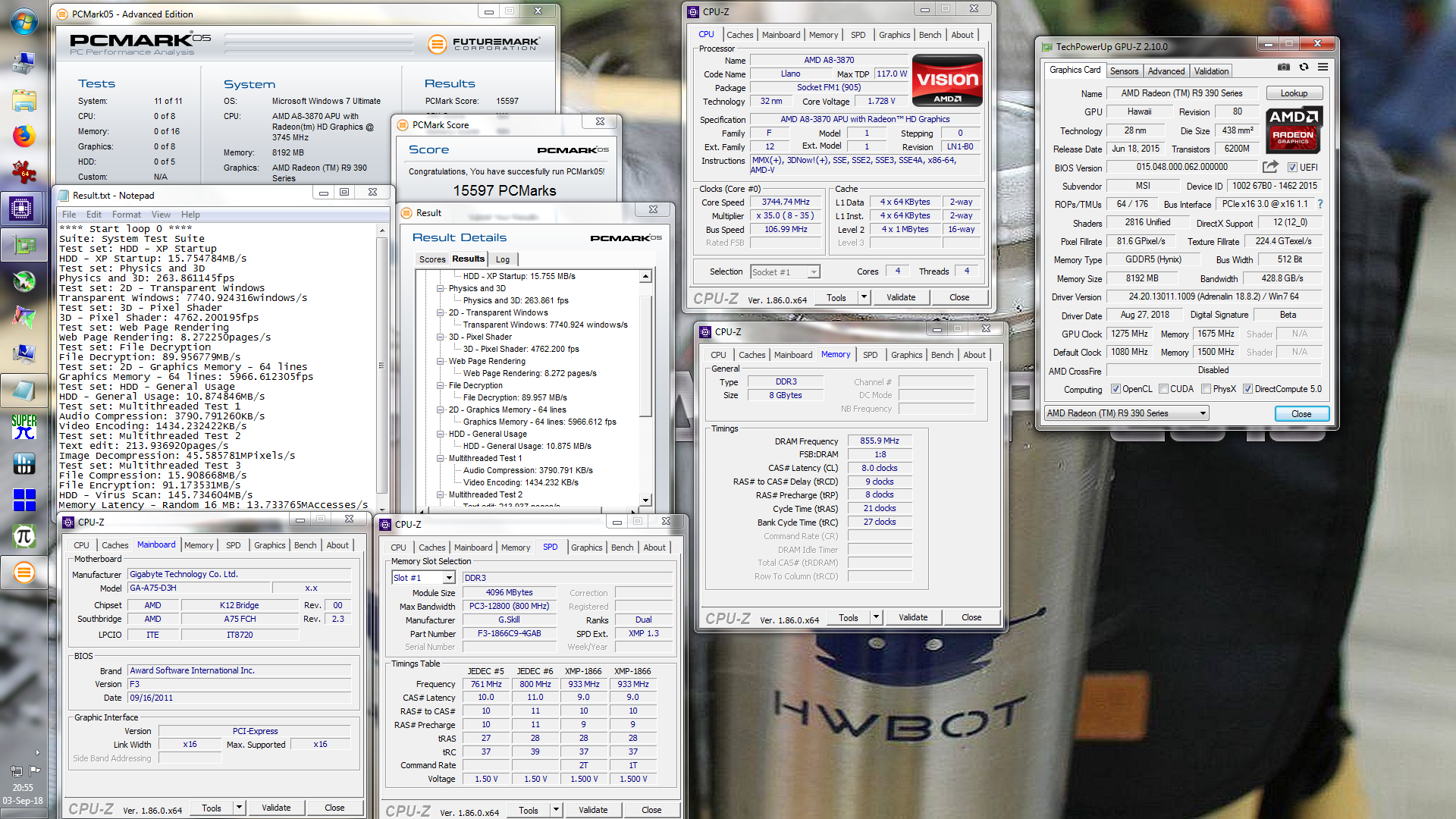1456x819 pixels.
Task: Click the dark bar-chart taskbar icon
Action: (24, 463)
